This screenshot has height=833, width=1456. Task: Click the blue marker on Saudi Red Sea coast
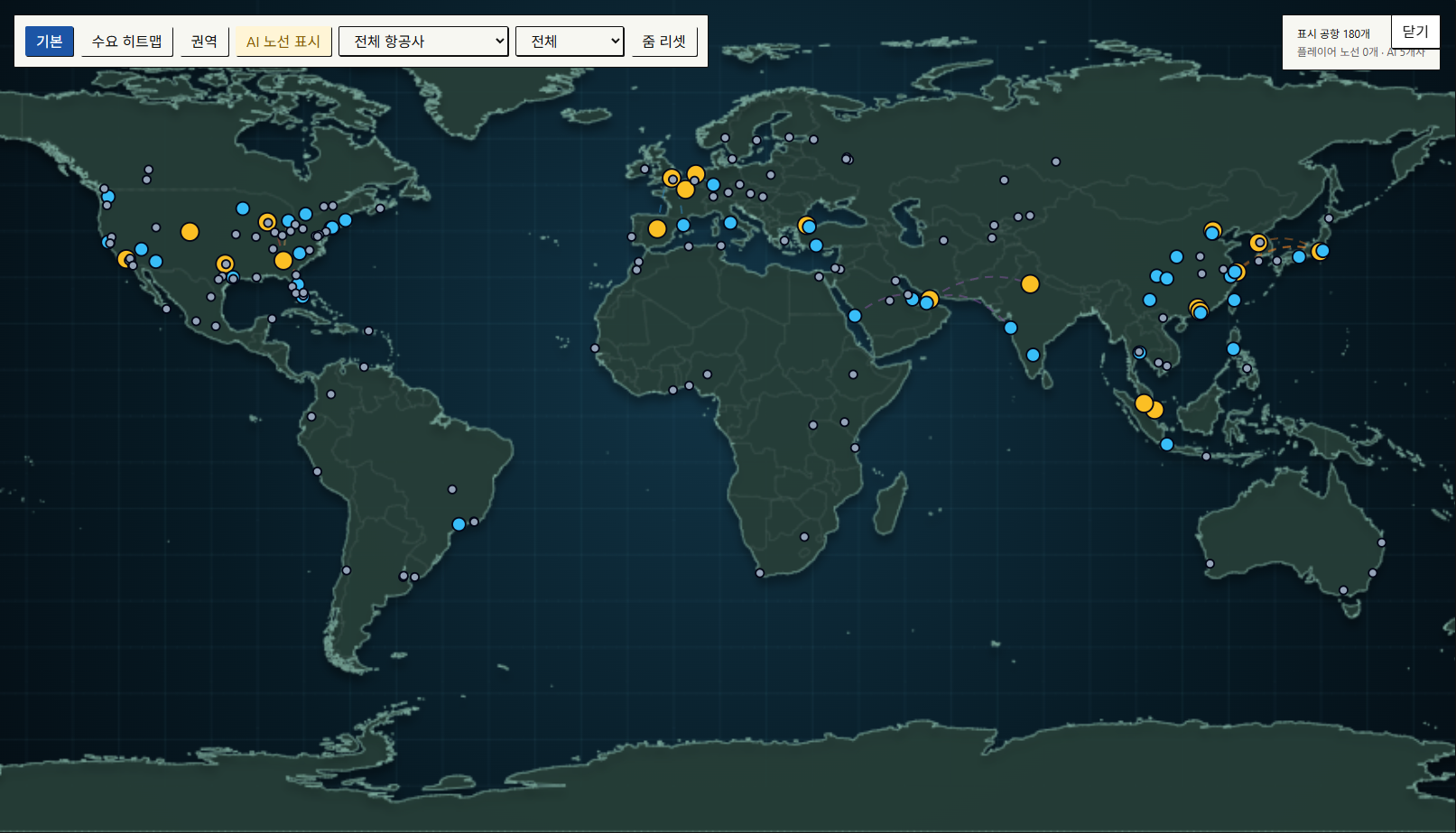tap(855, 316)
